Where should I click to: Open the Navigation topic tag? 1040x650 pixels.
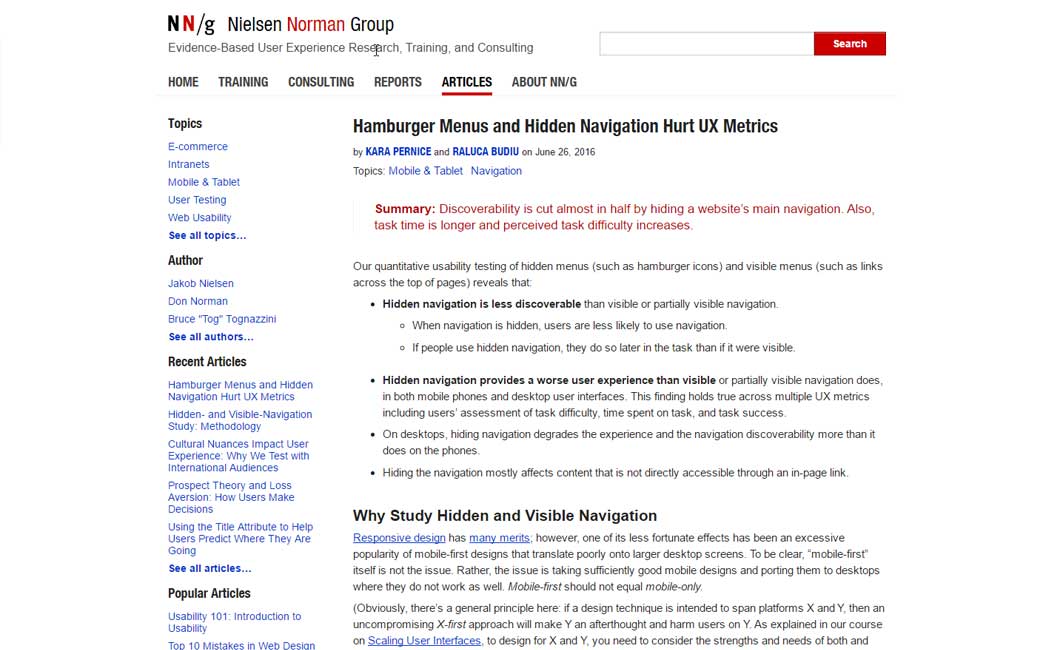(x=496, y=171)
